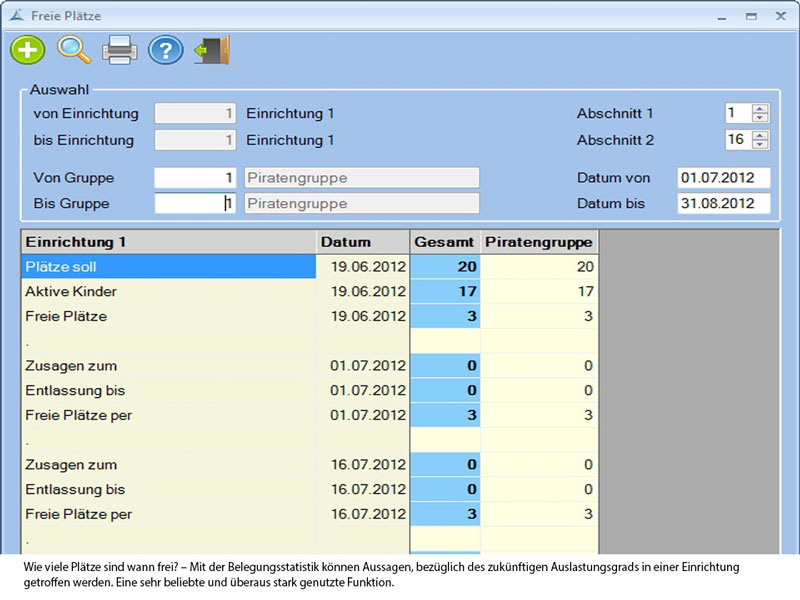Click the Gesamt column header

[x=446, y=242]
